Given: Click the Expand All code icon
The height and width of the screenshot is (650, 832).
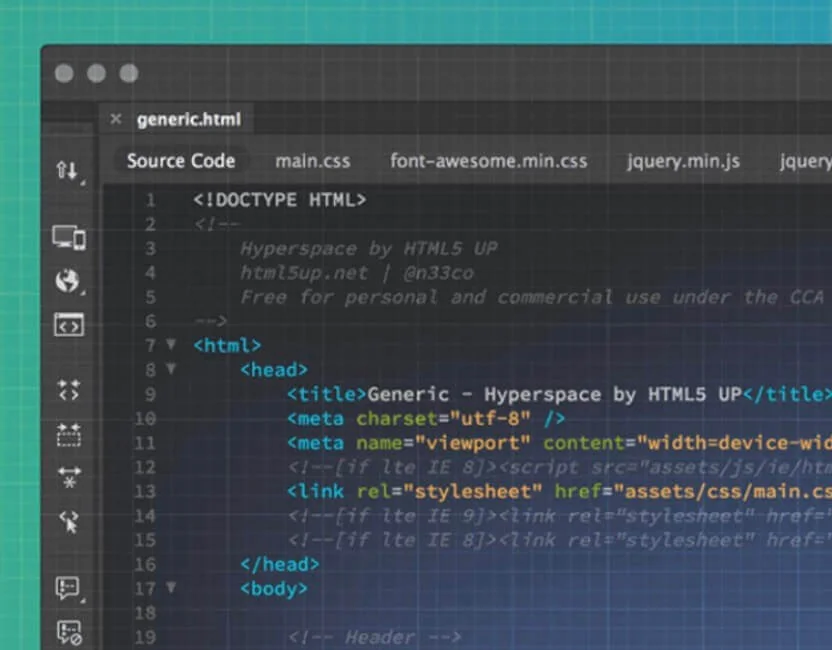Looking at the screenshot, I should tap(68, 390).
